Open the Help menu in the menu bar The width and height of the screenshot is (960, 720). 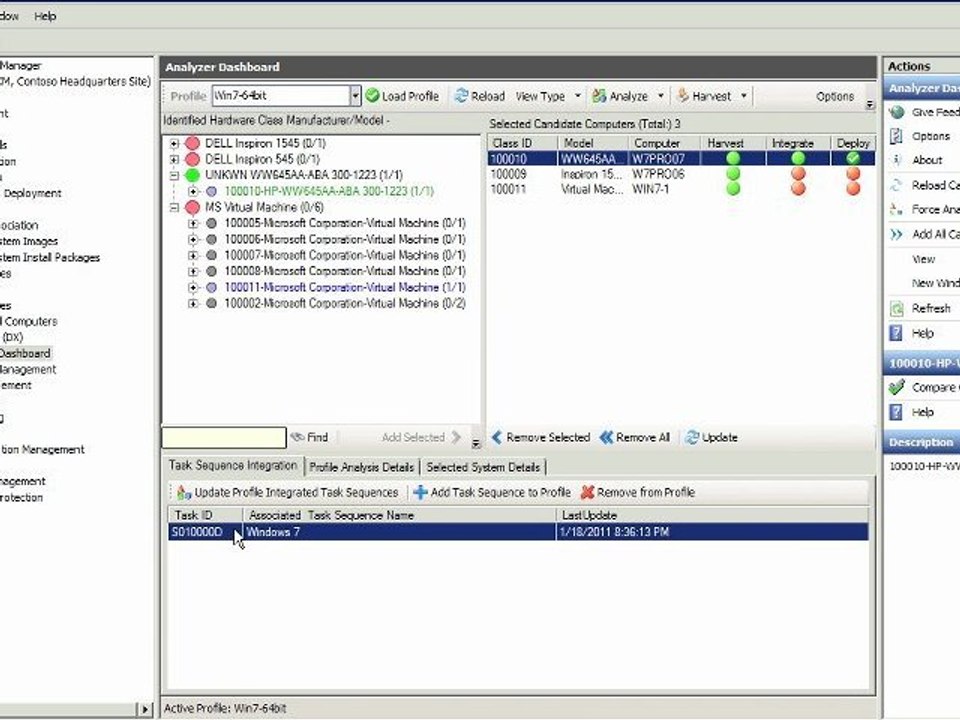point(45,16)
